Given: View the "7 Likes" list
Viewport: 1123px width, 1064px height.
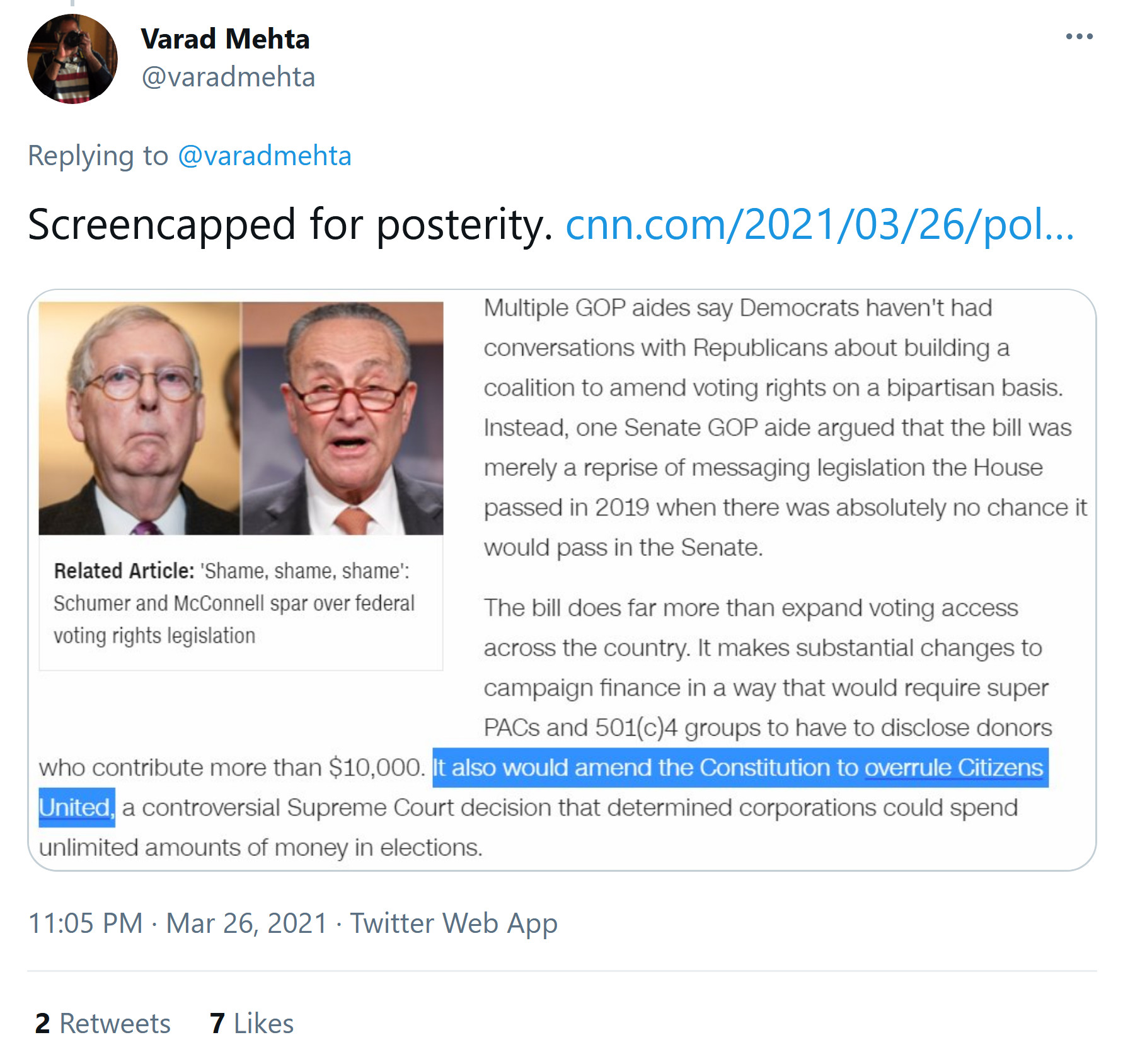Looking at the screenshot, I should click(251, 1024).
